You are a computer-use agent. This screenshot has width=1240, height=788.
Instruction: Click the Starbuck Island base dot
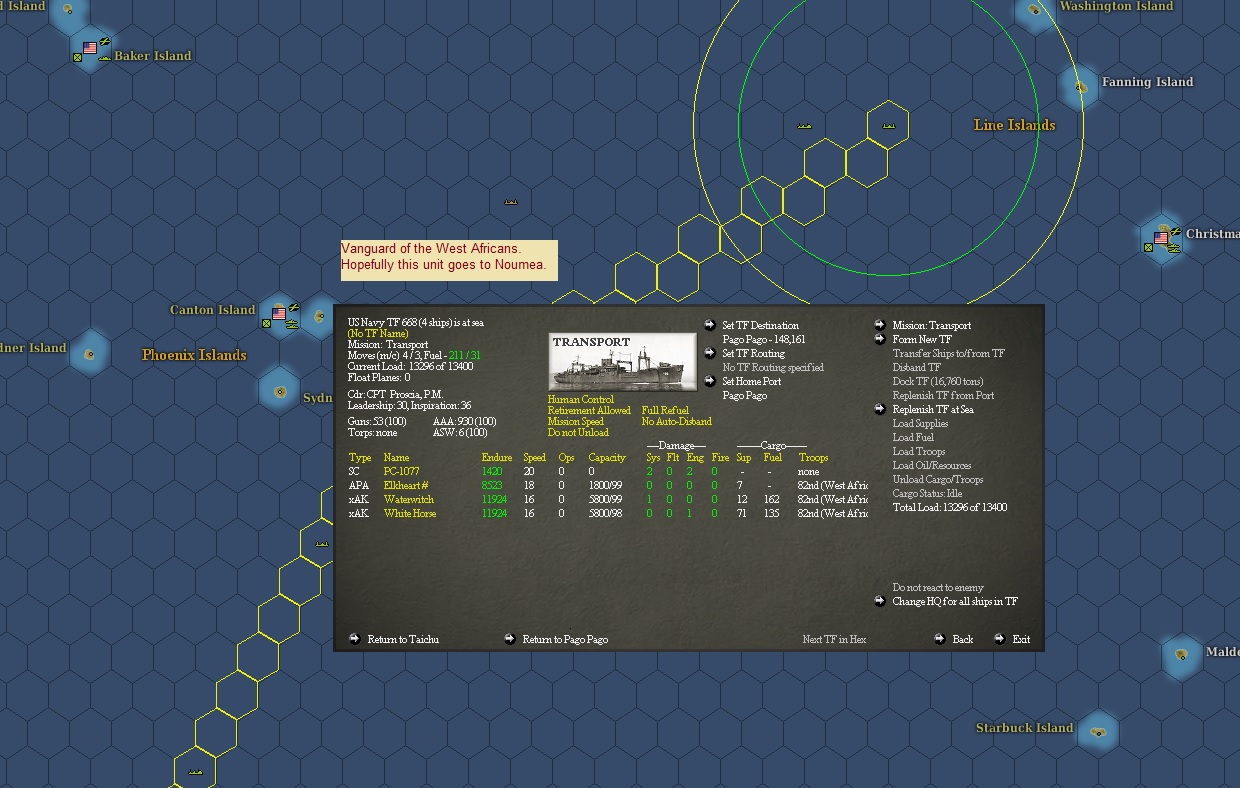(1099, 732)
